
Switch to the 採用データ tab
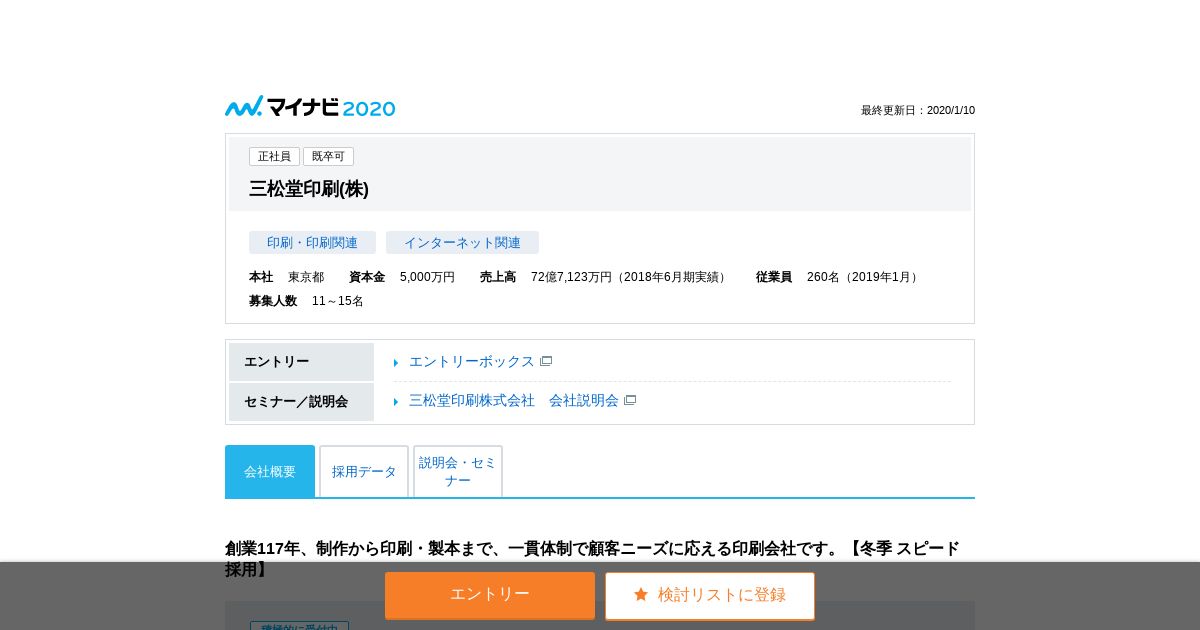tap(364, 471)
